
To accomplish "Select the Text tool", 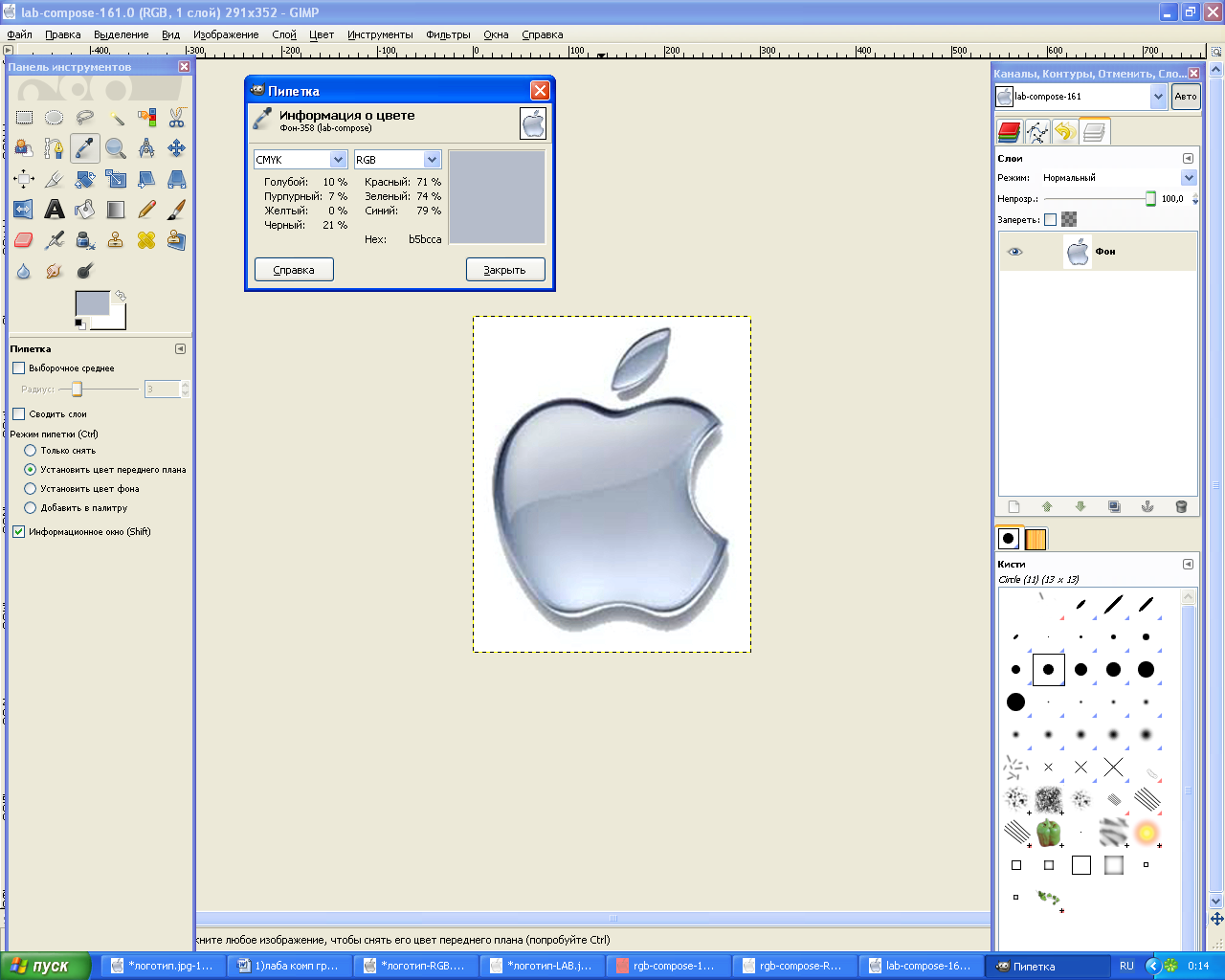I will pos(55,210).
